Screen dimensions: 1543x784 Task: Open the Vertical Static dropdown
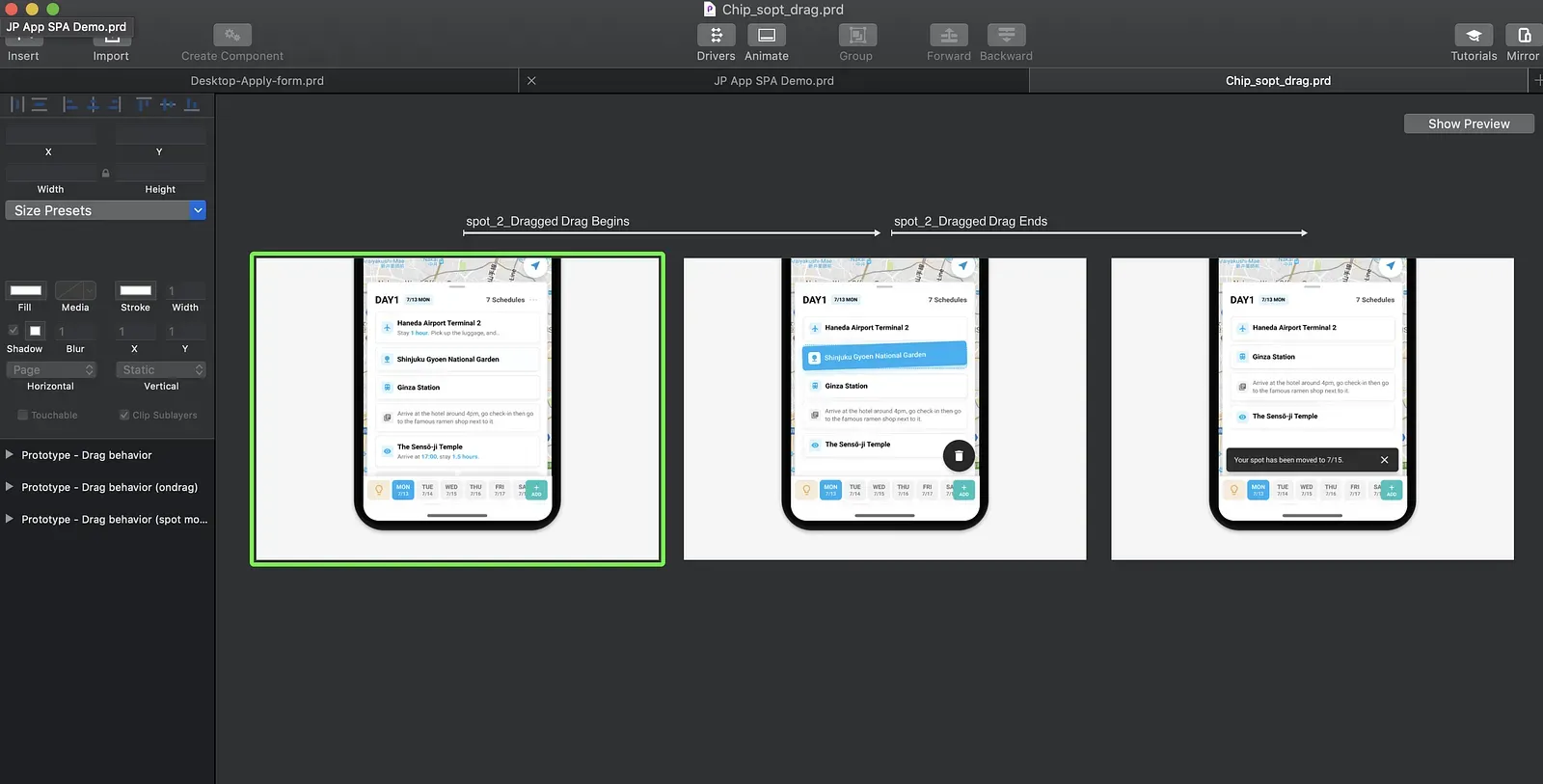point(161,370)
